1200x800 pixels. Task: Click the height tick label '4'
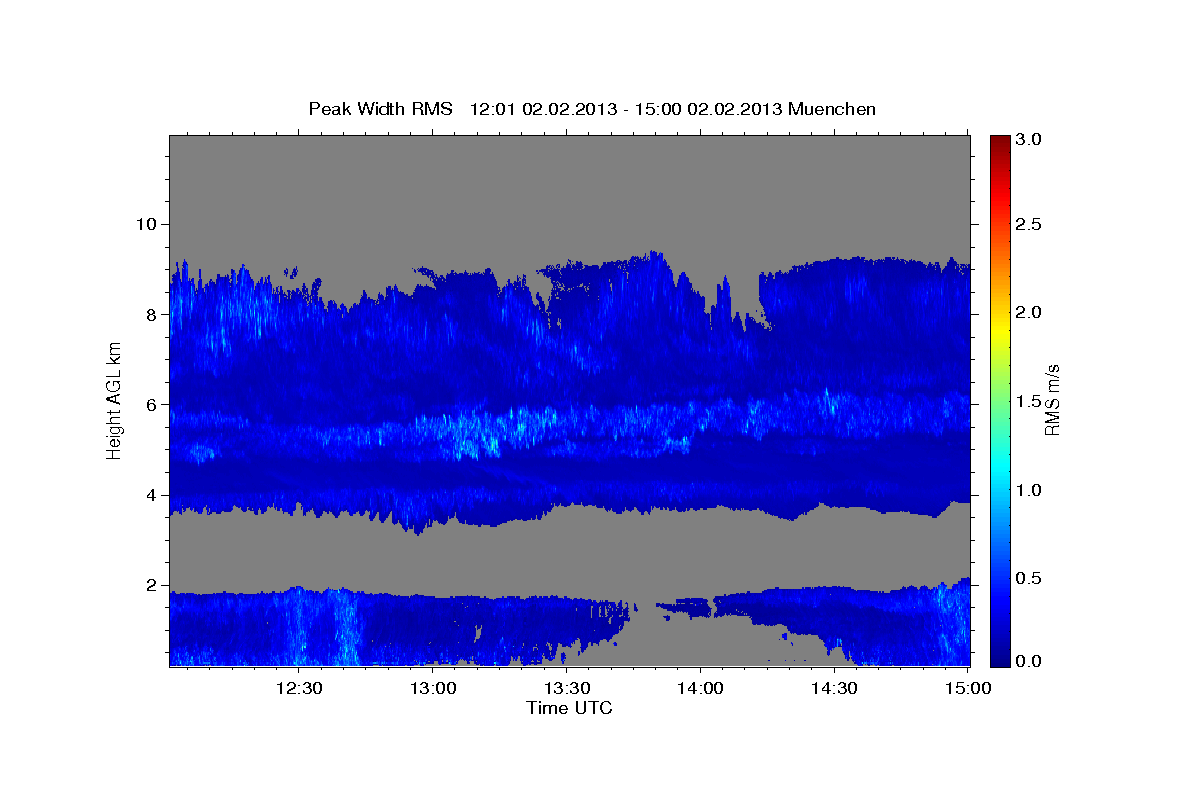pos(152,495)
